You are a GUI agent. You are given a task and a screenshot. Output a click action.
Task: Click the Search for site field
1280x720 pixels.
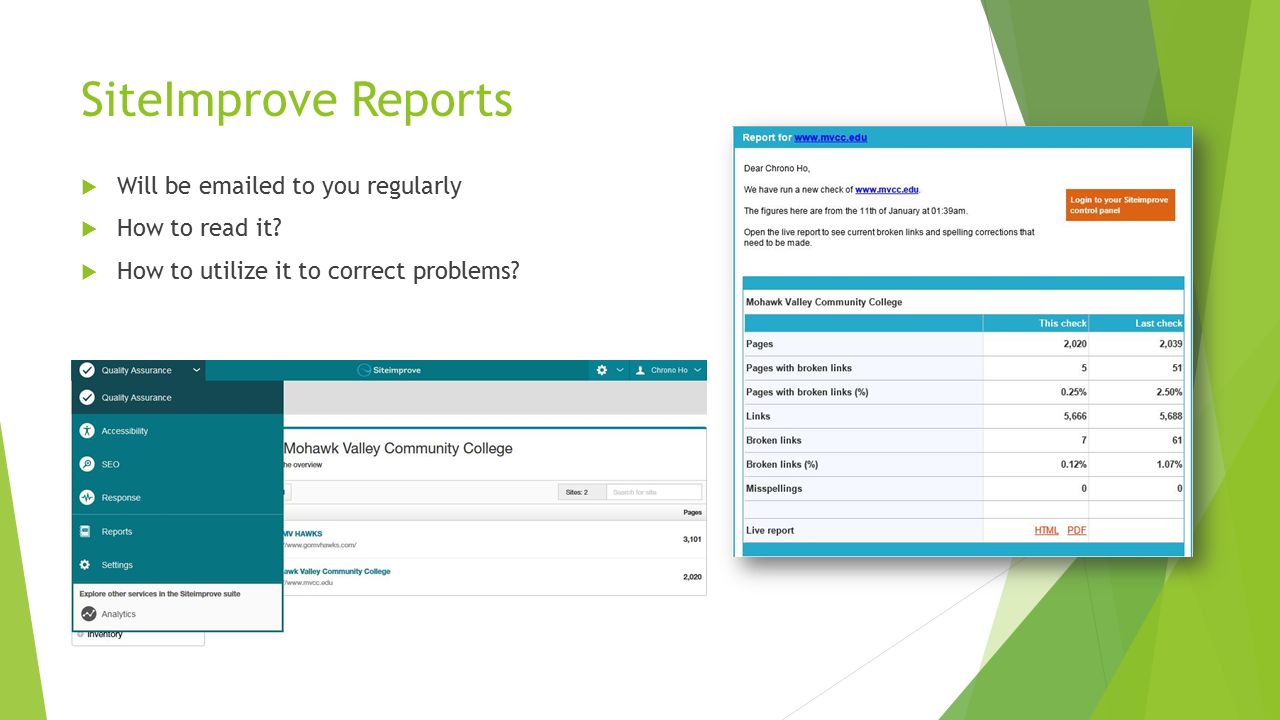[654, 492]
